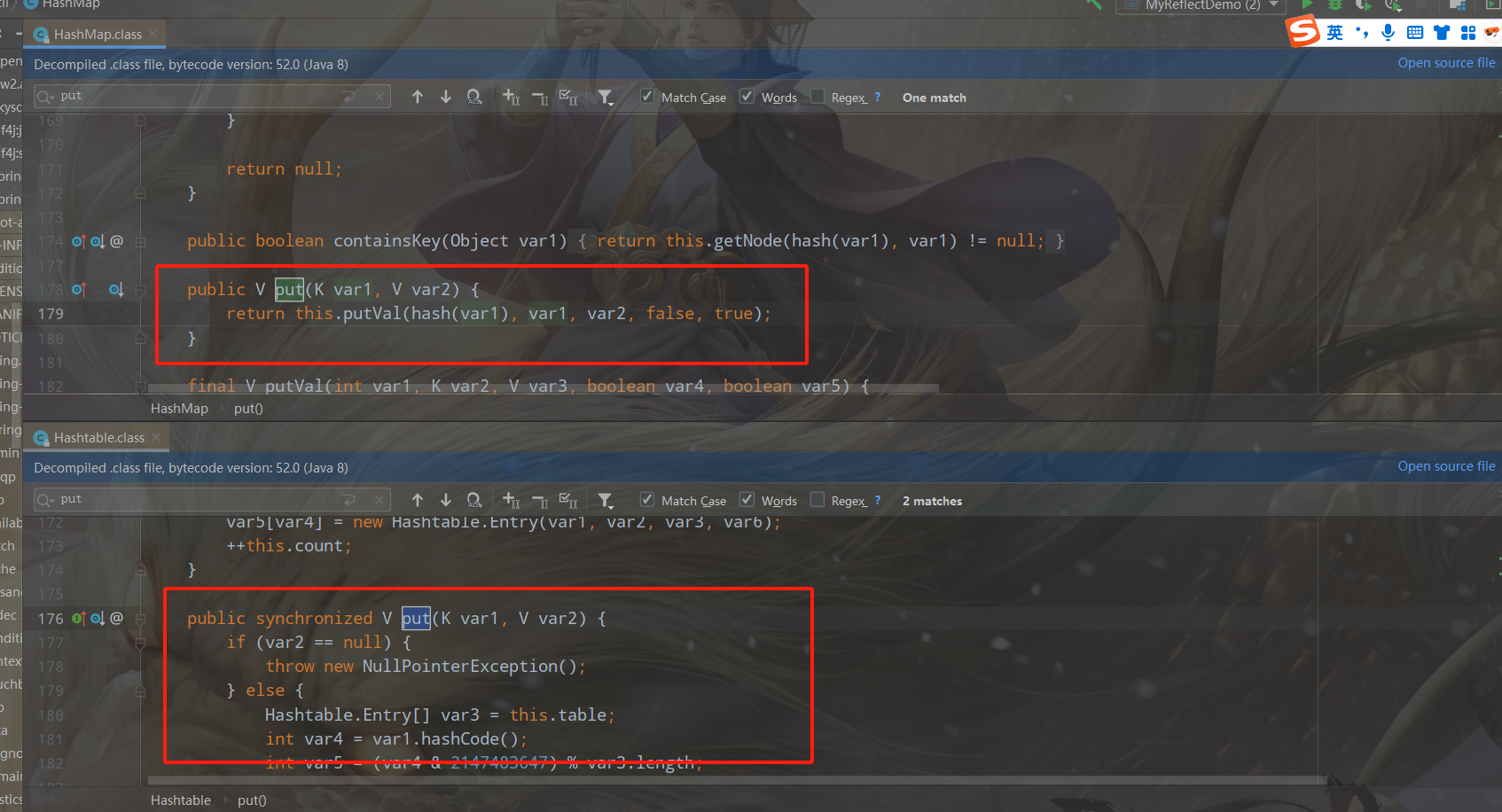Uncheck Words in the HashMap search bar
This screenshot has height=812, width=1502.
(x=746, y=97)
